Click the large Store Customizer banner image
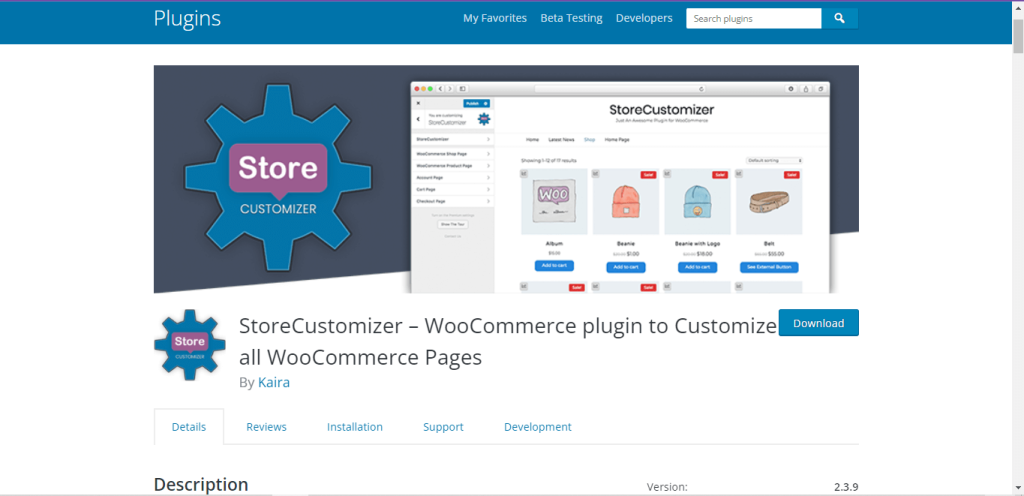Screen dimensions: 1024x496 506,179
